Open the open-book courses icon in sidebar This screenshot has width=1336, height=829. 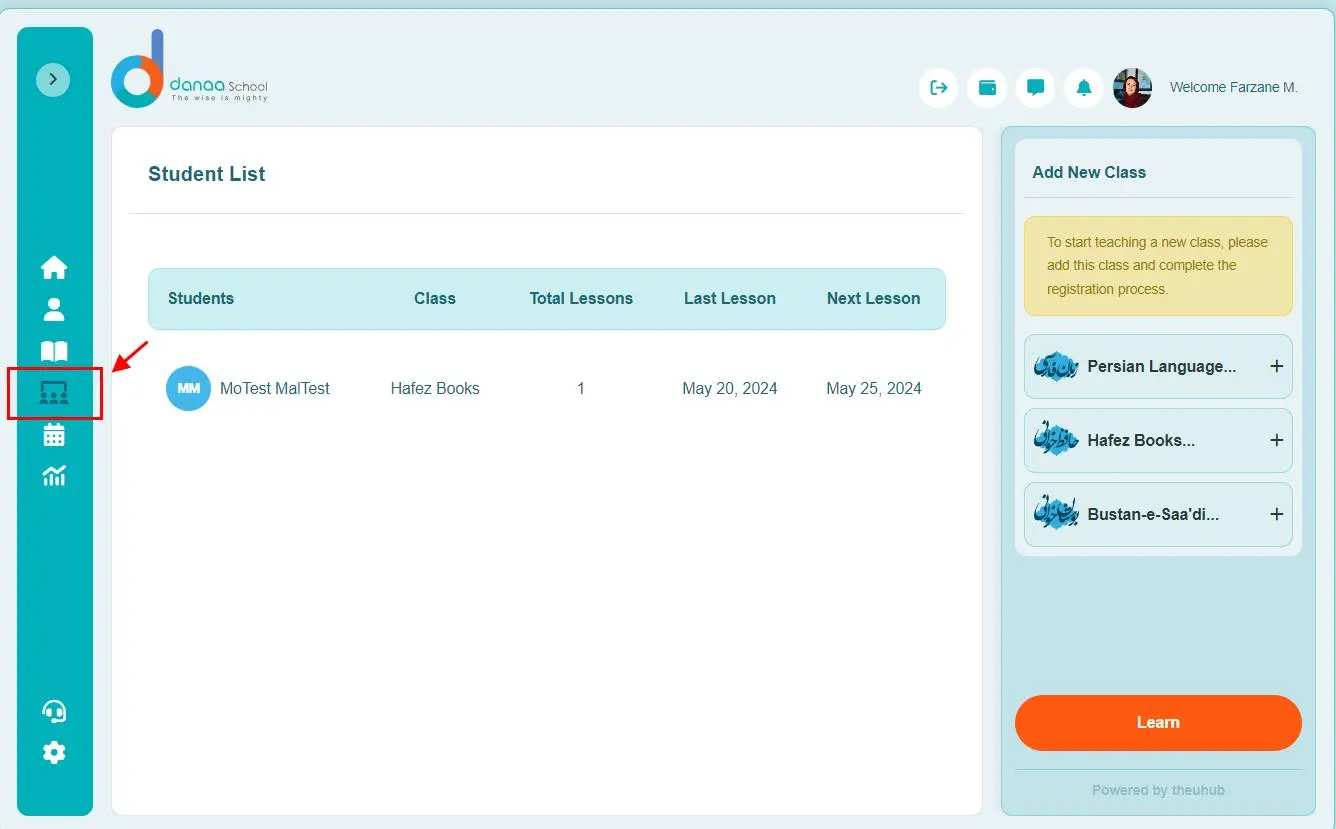(54, 351)
